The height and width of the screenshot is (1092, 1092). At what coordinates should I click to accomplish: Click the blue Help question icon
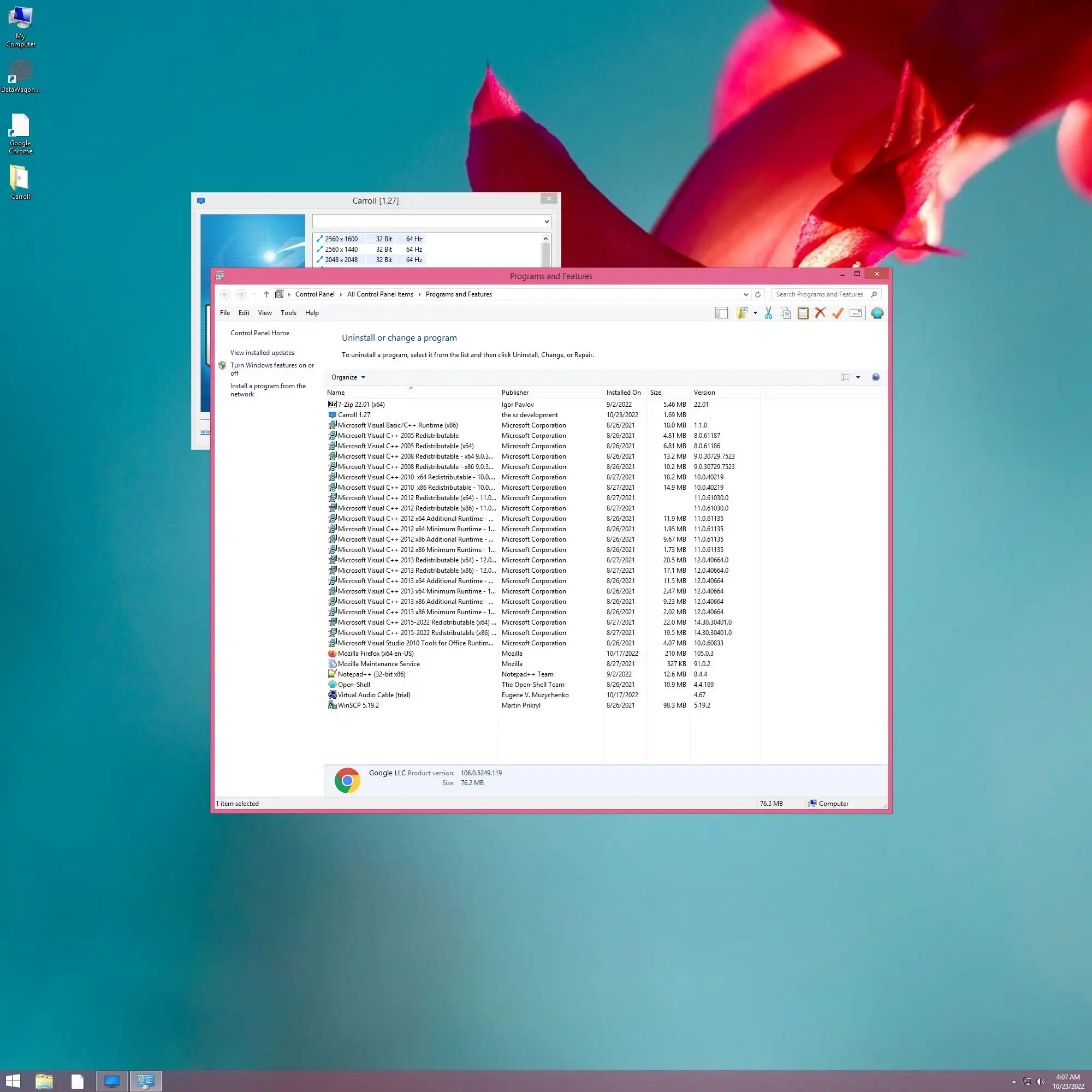pos(876,378)
